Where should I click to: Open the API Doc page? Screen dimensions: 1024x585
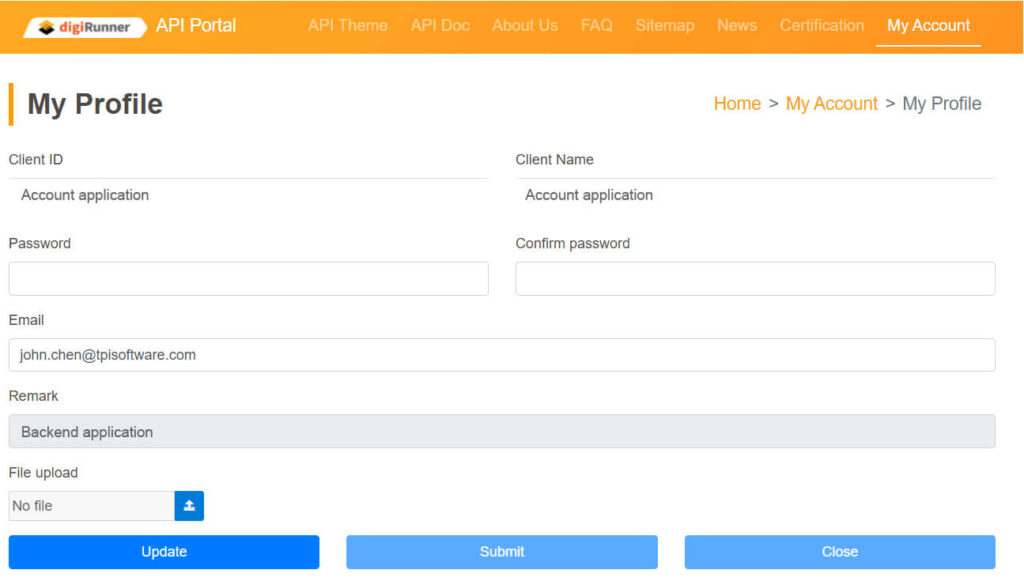tap(439, 26)
